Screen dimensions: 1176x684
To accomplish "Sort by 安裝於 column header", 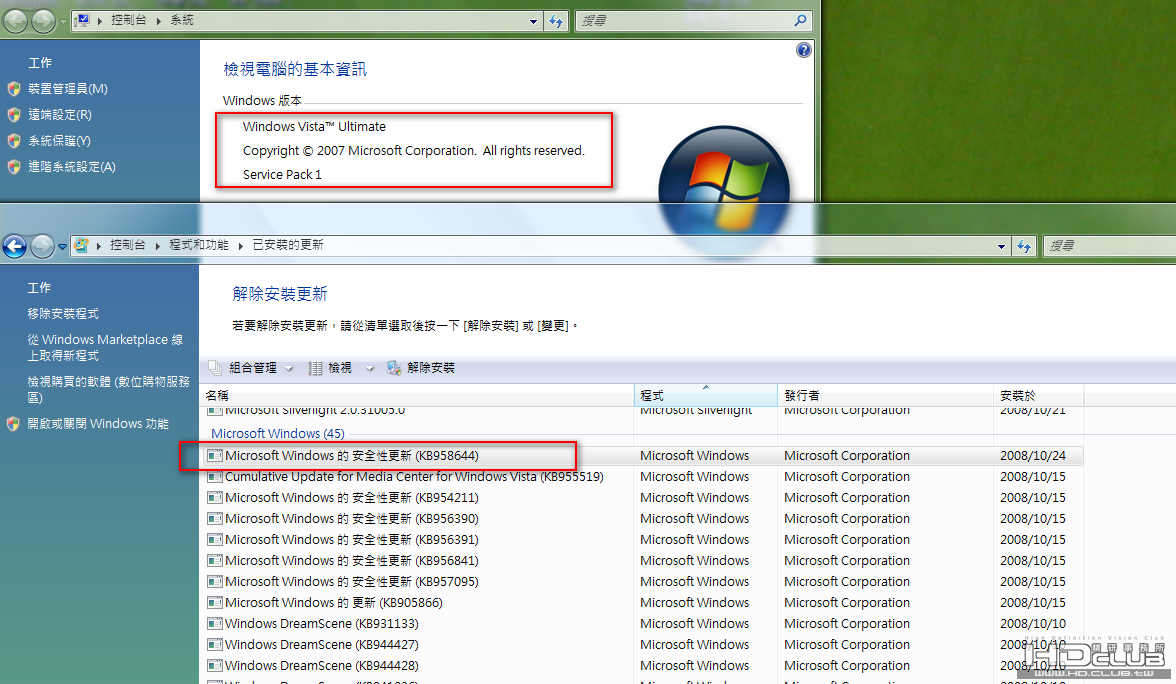I will (x=1039, y=395).
